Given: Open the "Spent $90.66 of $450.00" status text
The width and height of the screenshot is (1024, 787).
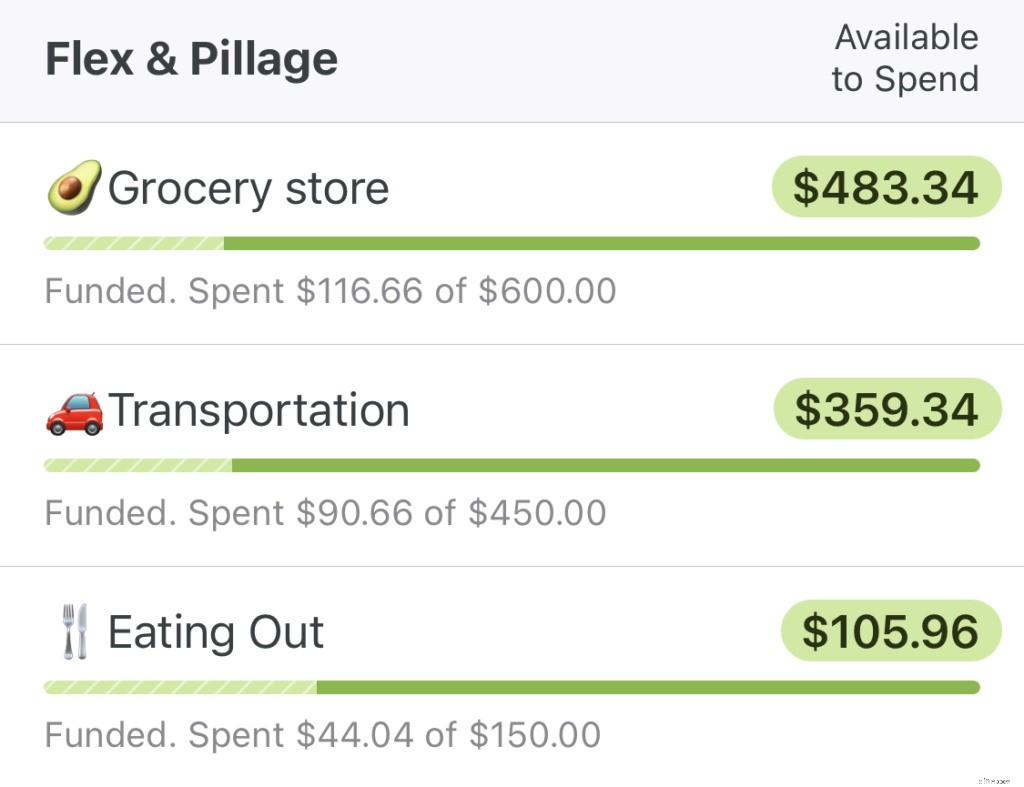Looking at the screenshot, I should 325,513.
